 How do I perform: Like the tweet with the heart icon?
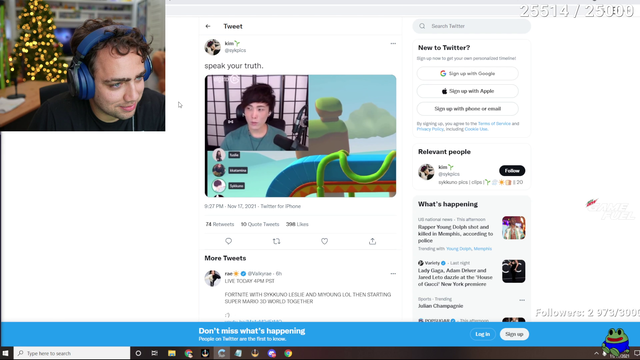(324, 241)
